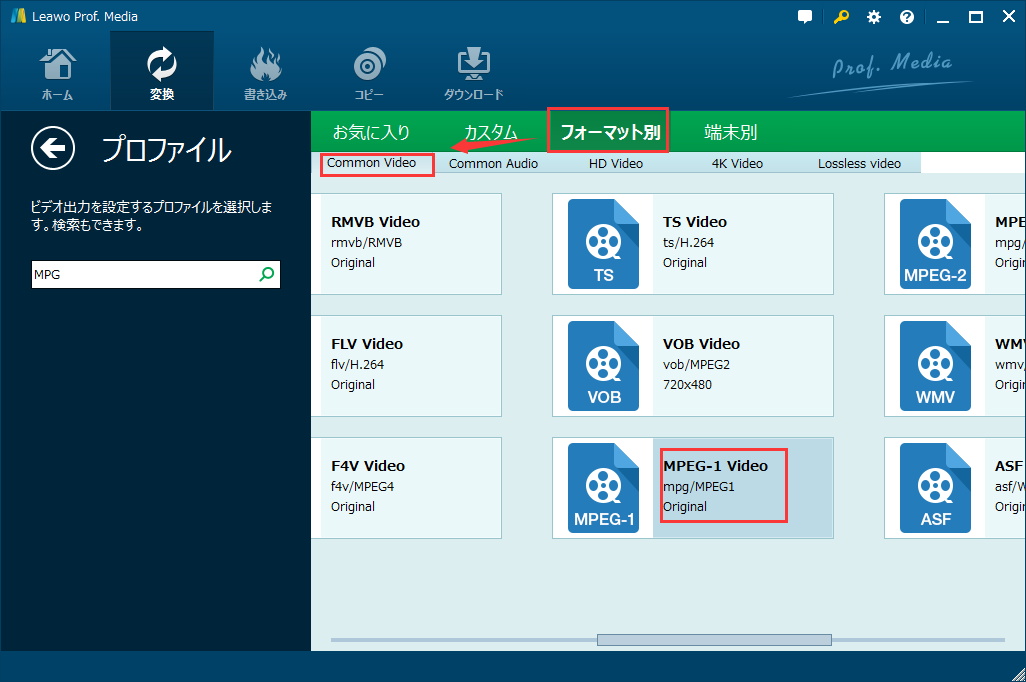The height and width of the screenshot is (682, 1026).
Task: Choose the VOB Video profile
Action: (692, 366)
